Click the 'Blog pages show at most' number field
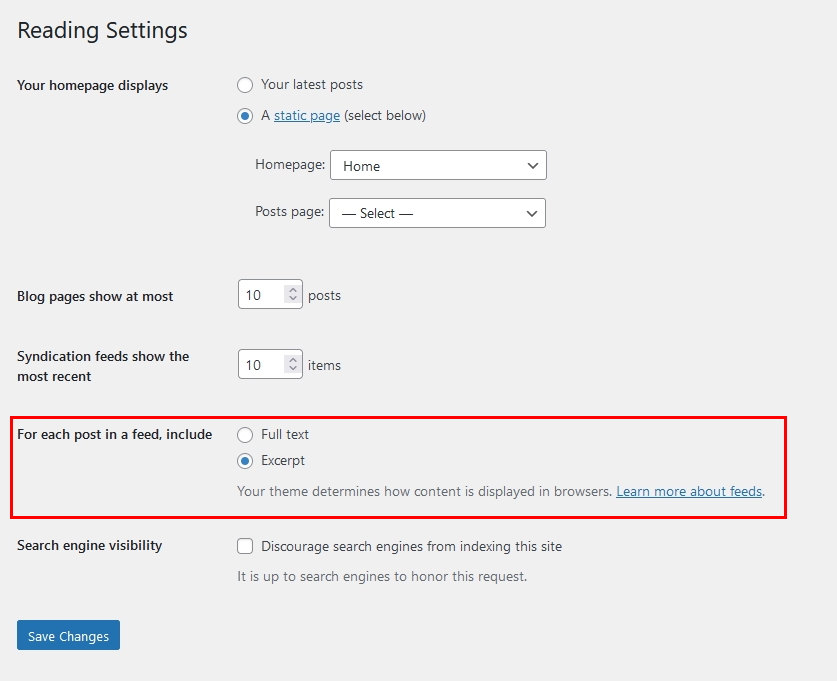The height and width of the screenshot is (681, 837). click(260, 295)
